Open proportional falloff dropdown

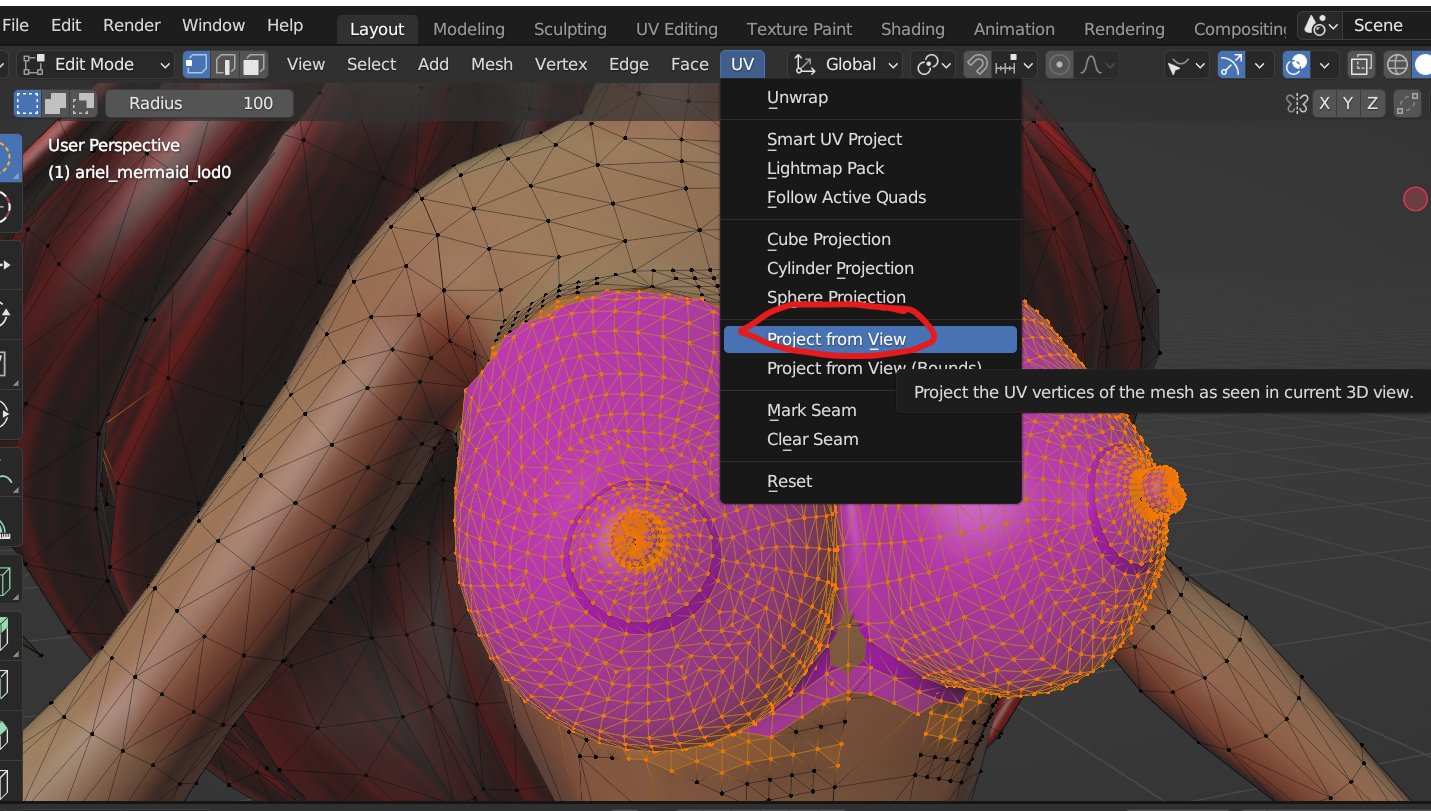click(x=1097, y=65)
